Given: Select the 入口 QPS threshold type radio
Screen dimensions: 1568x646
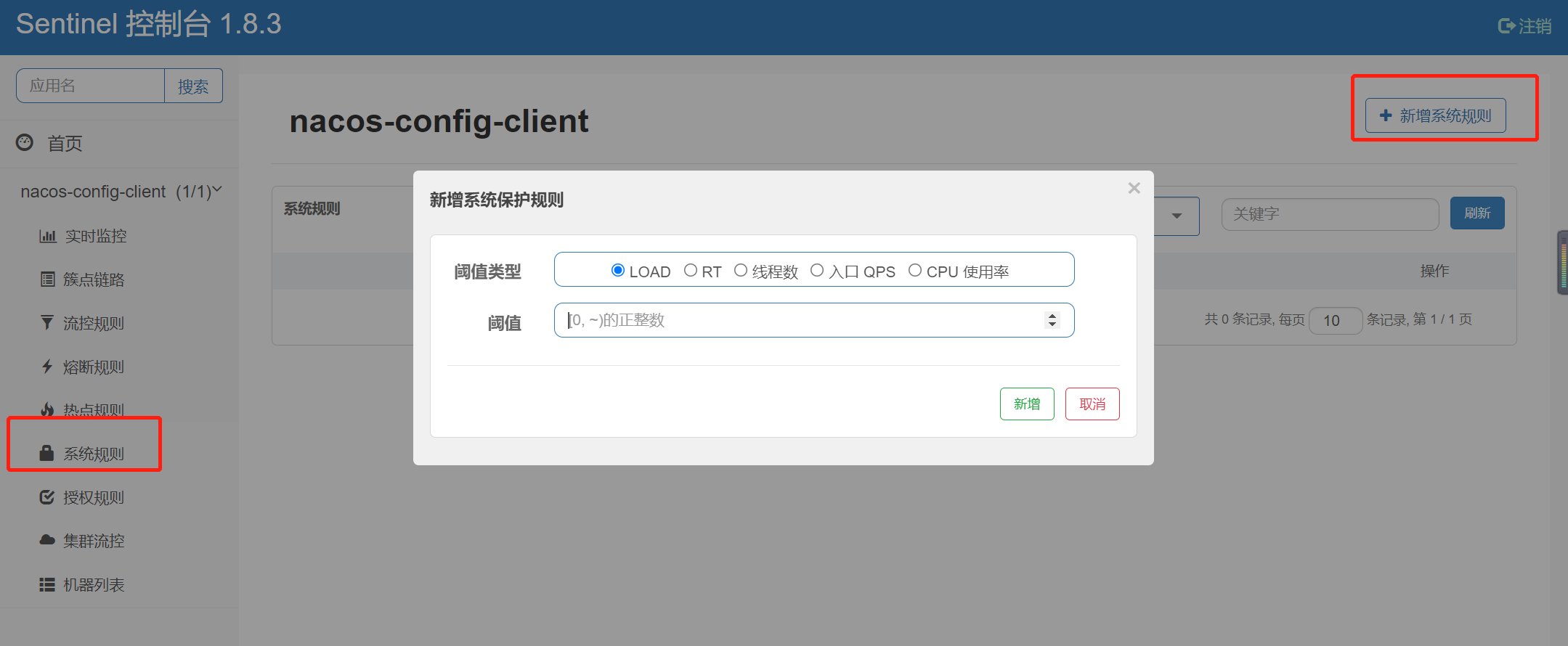Looking at the screenshot, I should [817, 271].
